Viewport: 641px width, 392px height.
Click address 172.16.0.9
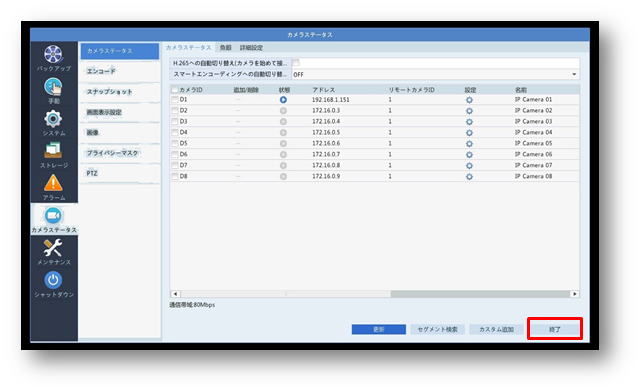[326, 177]
